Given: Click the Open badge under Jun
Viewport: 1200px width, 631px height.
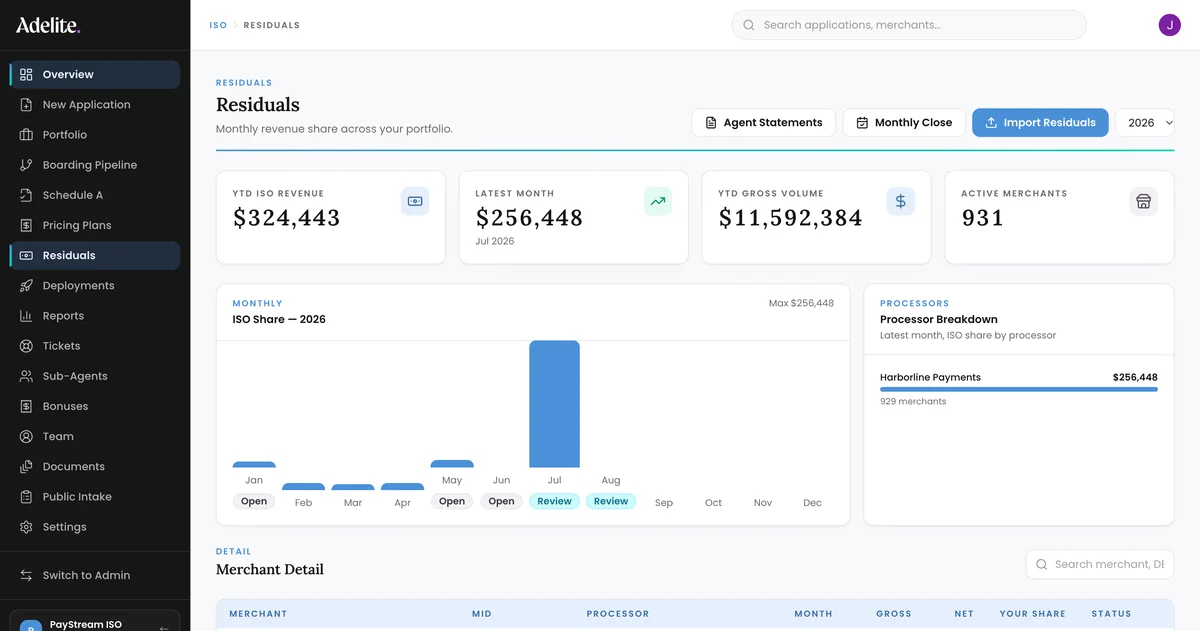Looking at the screenshot, I should point(502,501).
